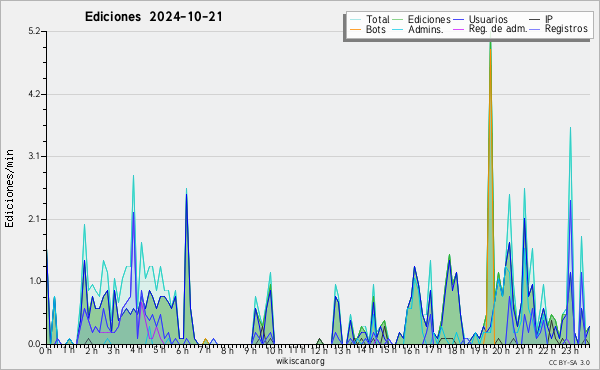Click the '13 h' x-axis tick label
Image resolution: width=600 pixels, height=370 pixels.
click(341, 351)
